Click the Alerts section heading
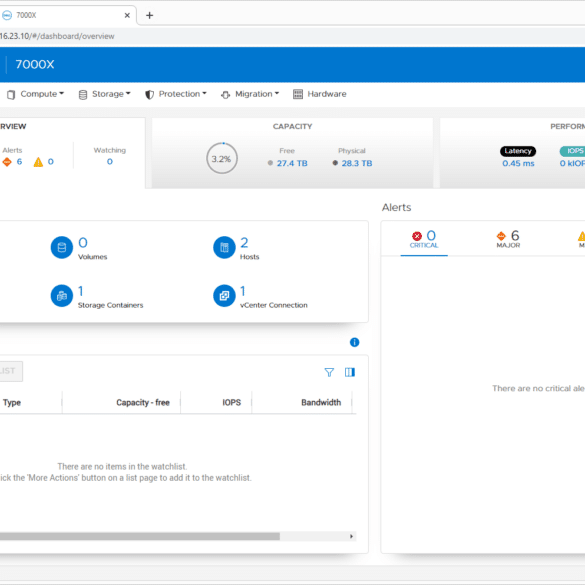Image resolution: width=585 pixels, height=585 pixels. pos(396,207)
